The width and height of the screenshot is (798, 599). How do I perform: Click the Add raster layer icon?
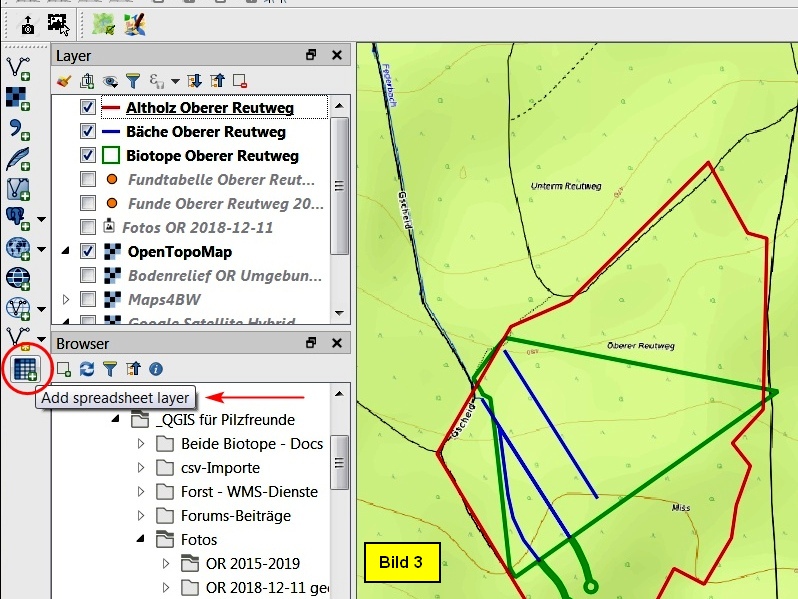coord(18,97)
